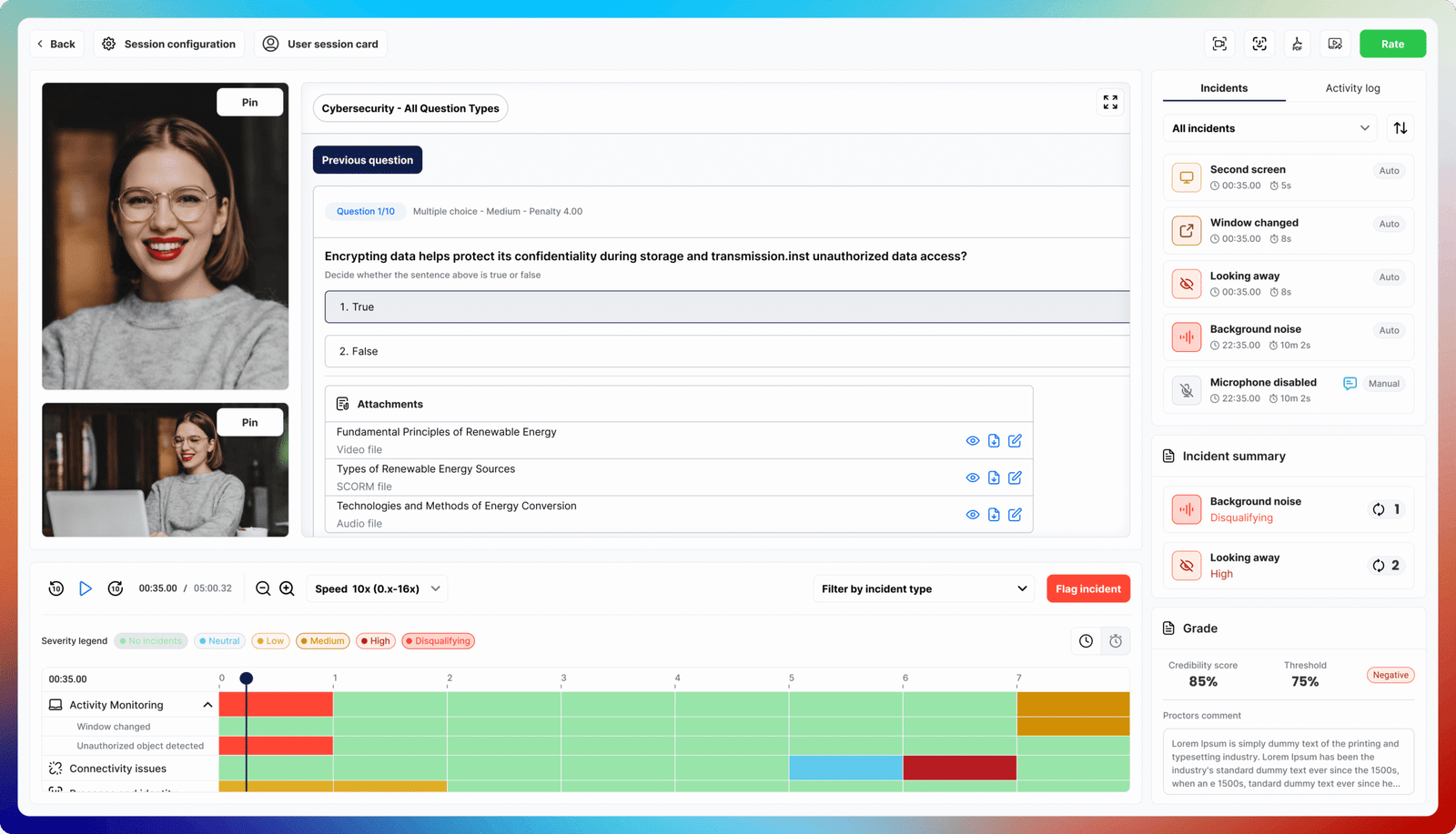Toggle the Medium severity legend filter

tap(321, 641)
